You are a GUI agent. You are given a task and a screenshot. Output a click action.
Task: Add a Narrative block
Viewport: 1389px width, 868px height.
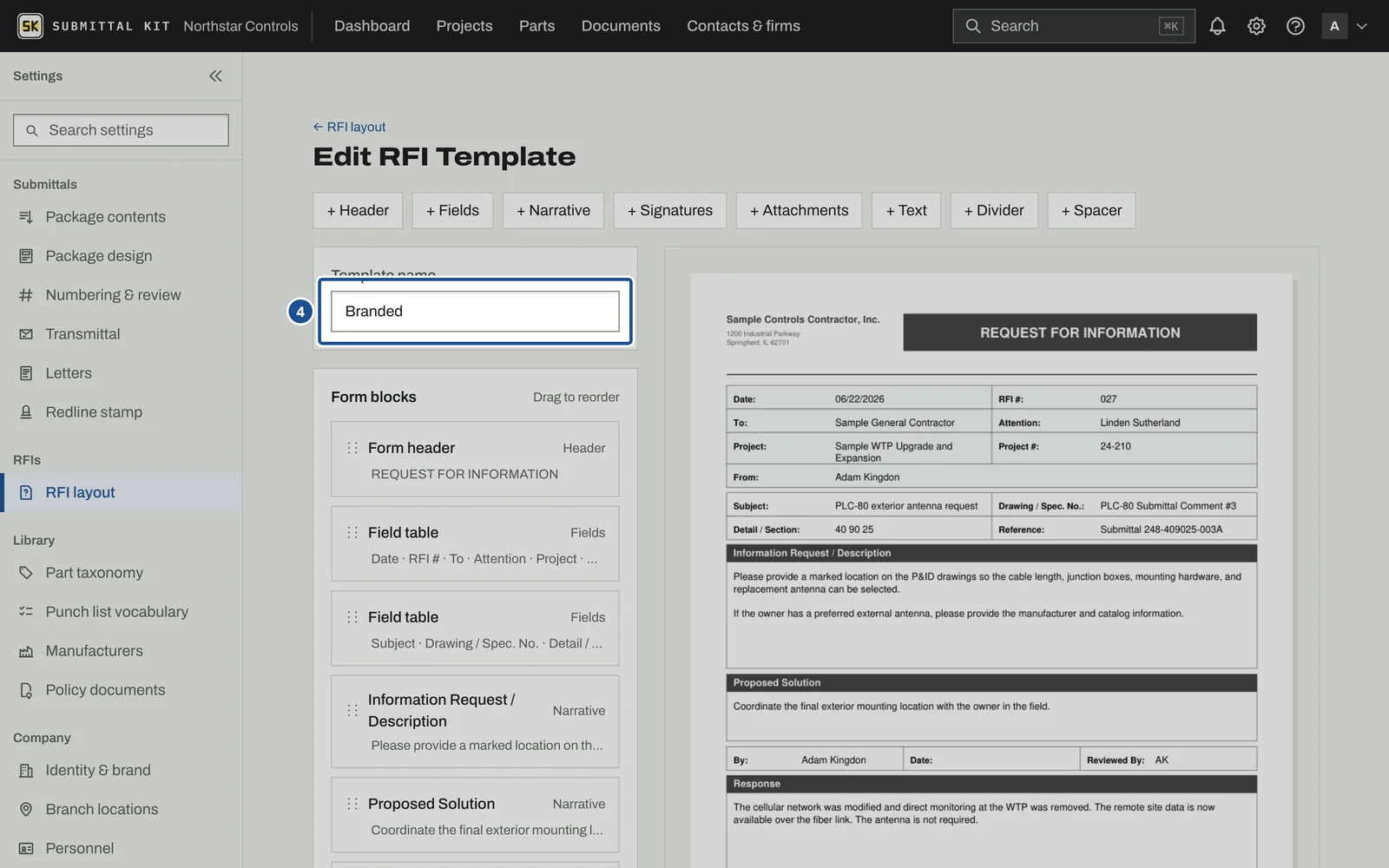(x=553, y=210)
